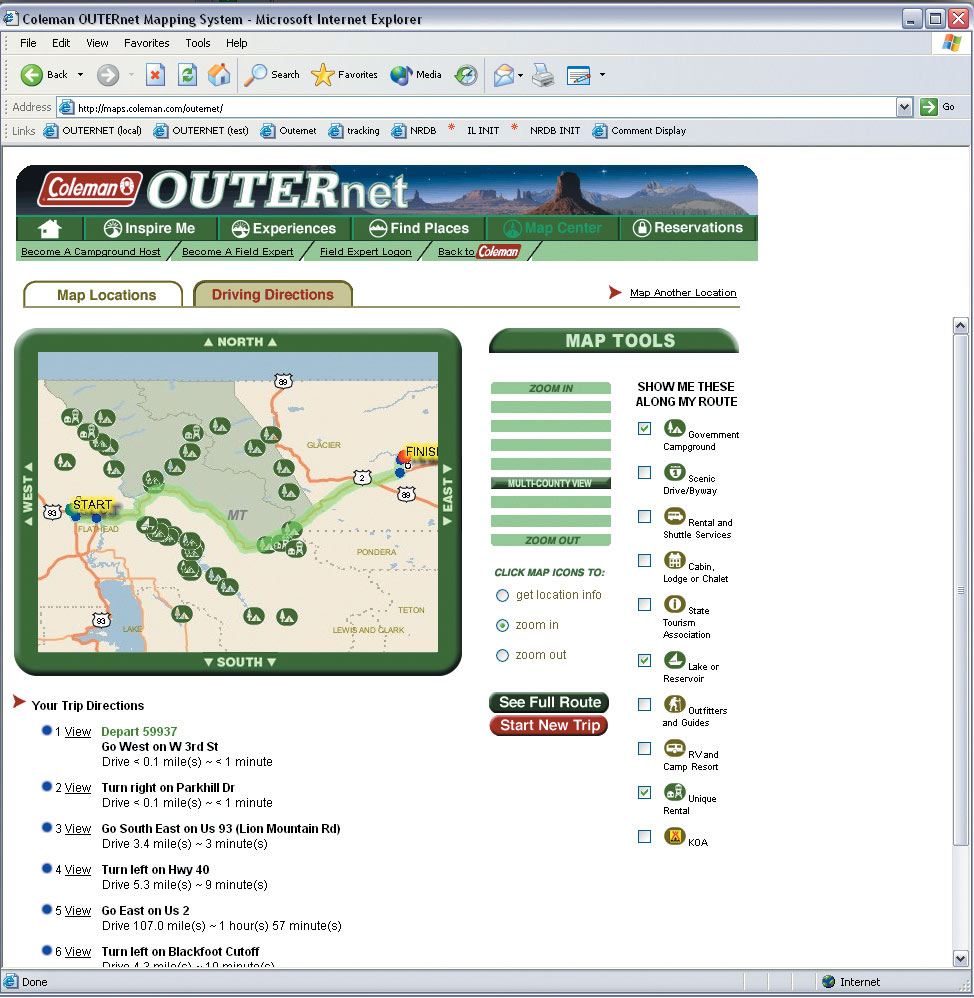Select the zoom out radio button

coord(502,654)
